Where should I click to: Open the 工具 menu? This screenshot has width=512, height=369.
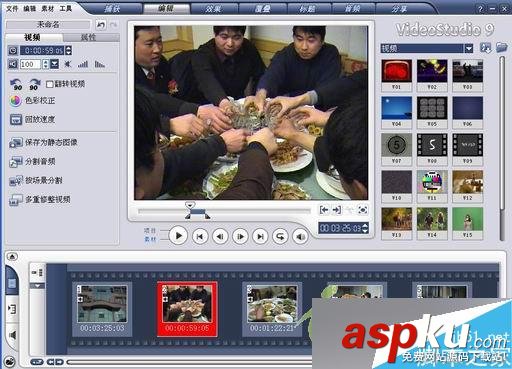click(65, 8)
